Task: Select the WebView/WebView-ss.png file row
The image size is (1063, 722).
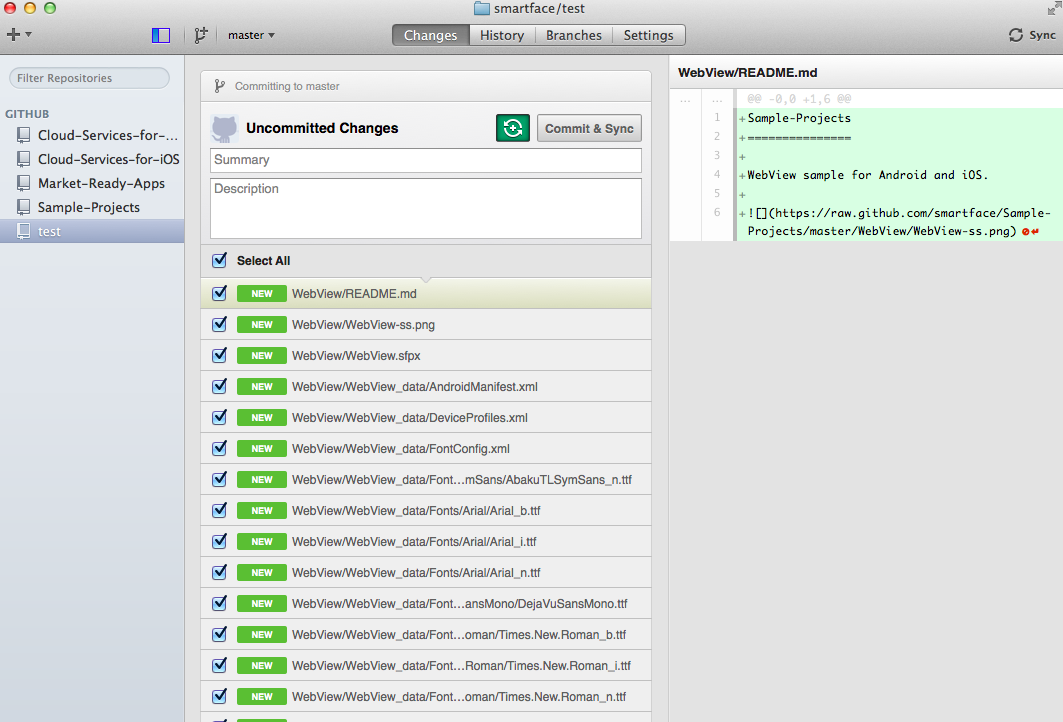Action: [x=426, y=325]
